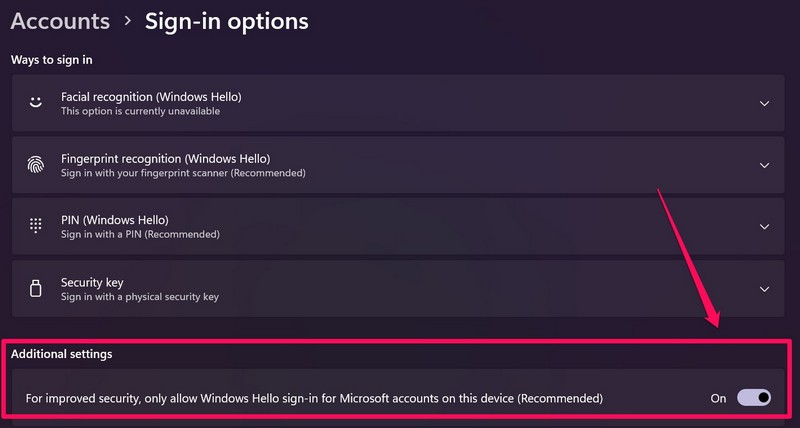Click the Ways to sign in heading
800x428 pixels.
pyautogui.click(x=52, y=60)
